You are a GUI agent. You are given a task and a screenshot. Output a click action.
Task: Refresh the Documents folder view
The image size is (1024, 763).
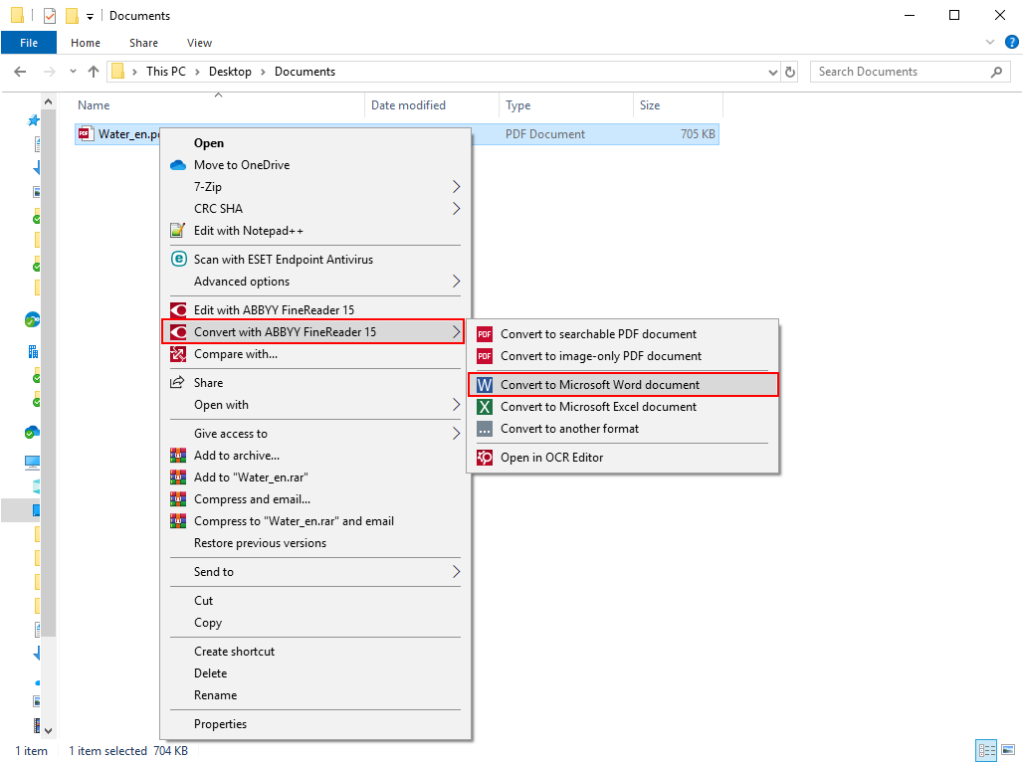(x=790, y=72)
